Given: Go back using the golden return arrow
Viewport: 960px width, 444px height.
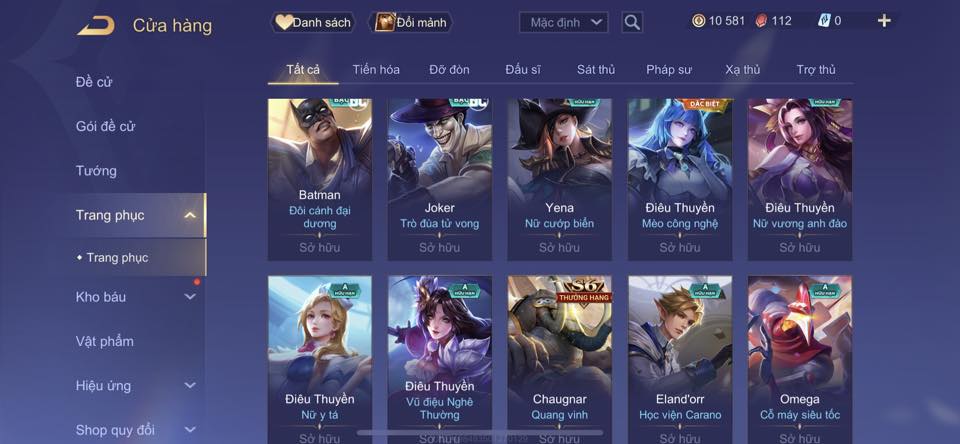Looking at the screenshot, I should (x=96, y=26).
